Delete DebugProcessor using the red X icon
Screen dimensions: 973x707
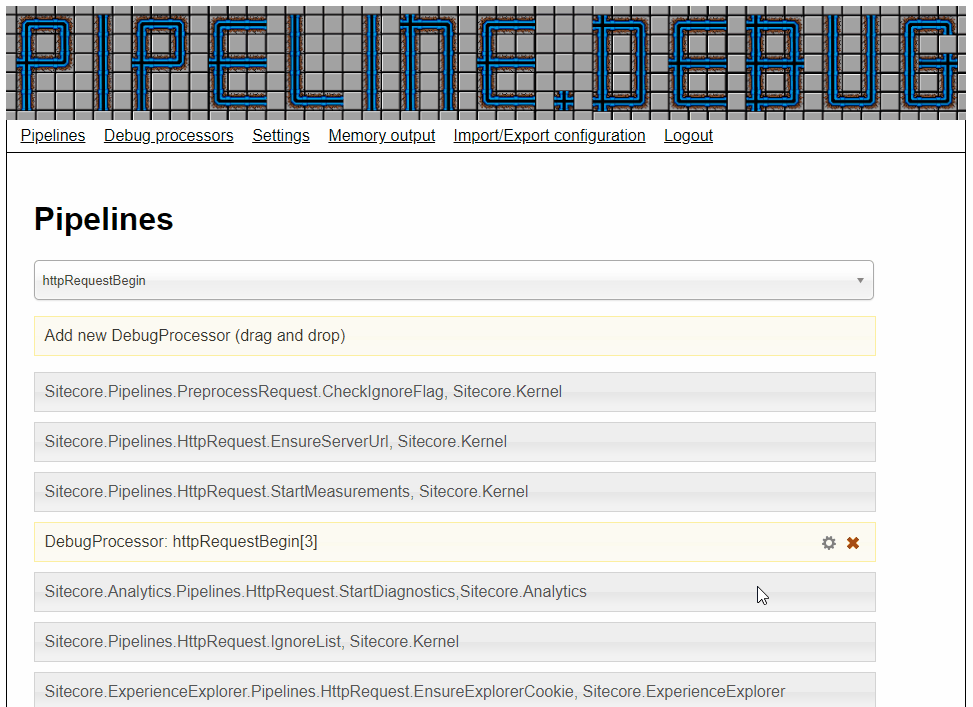click(852, 543)
